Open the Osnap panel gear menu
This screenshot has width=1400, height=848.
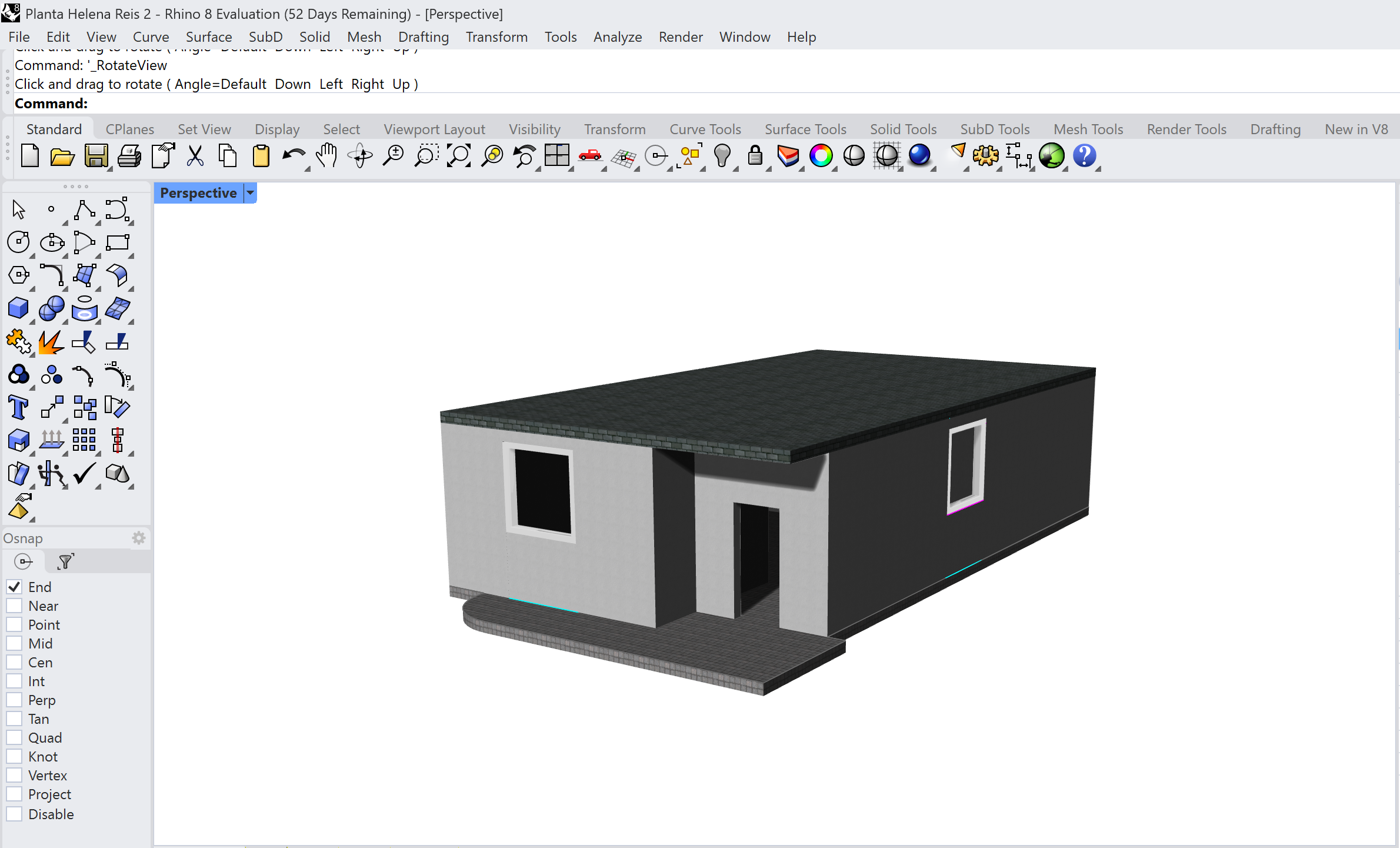[x=139, y=538]
